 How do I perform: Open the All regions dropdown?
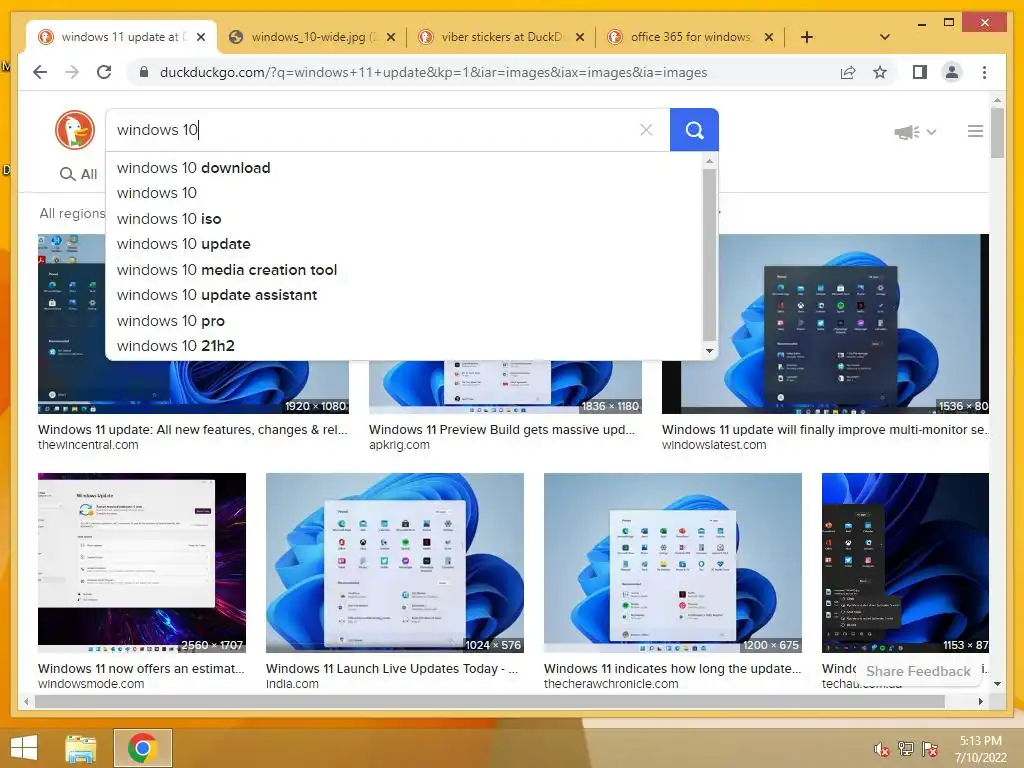coord(72,213)
